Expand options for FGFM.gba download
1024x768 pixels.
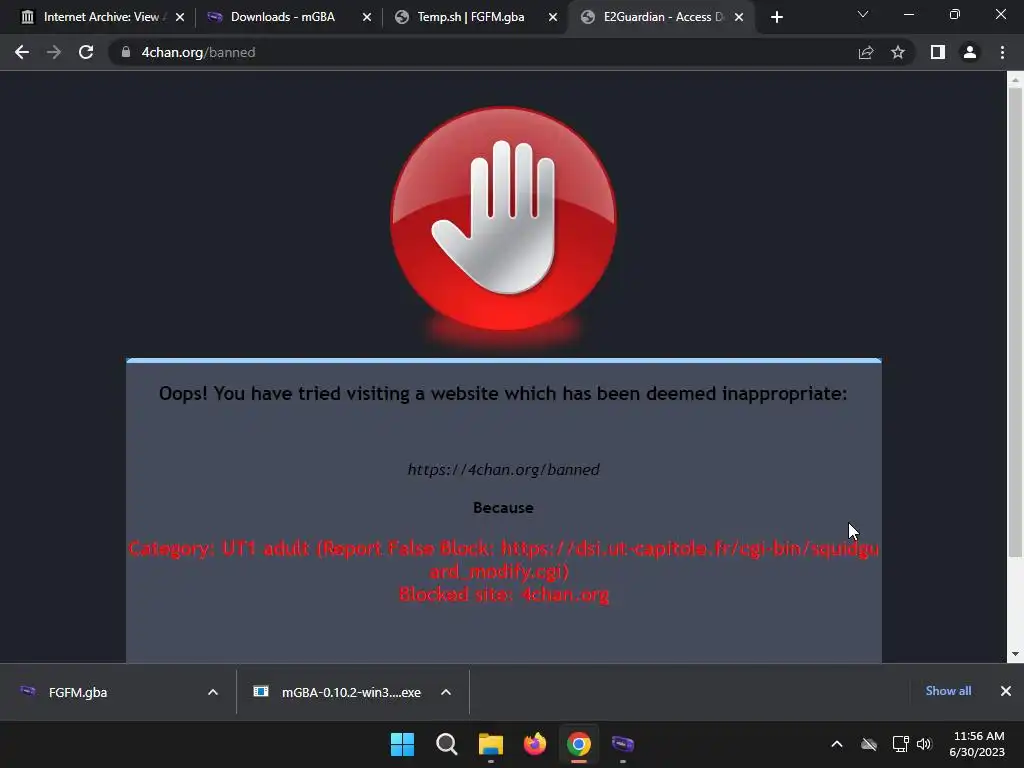coord(213,692)
